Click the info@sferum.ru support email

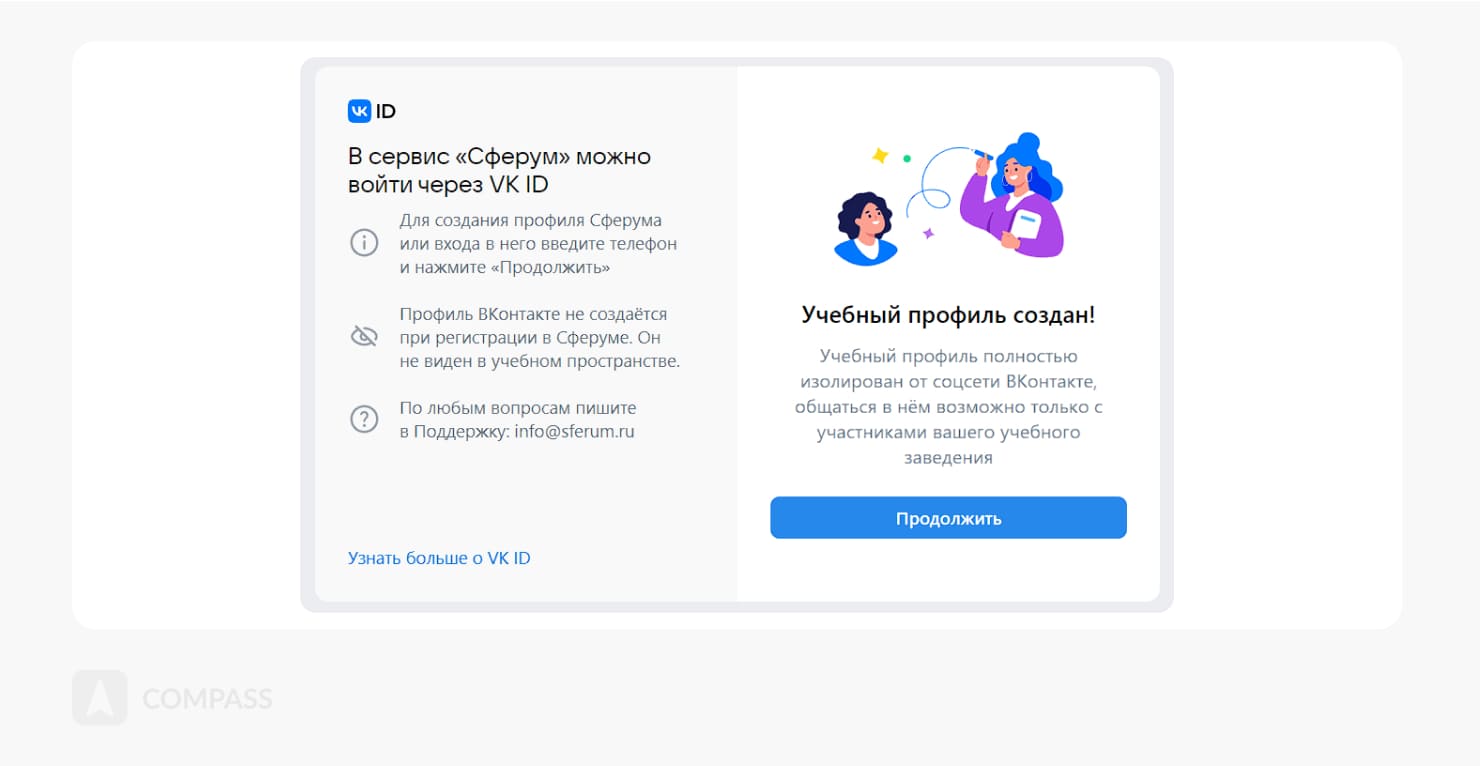click(x=575, y=432)
